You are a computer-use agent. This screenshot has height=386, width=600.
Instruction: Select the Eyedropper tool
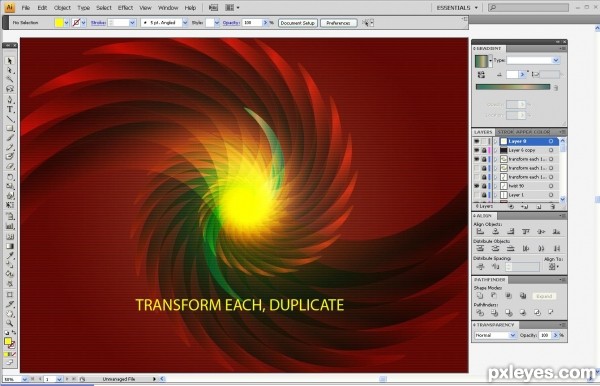coord(10,255)
